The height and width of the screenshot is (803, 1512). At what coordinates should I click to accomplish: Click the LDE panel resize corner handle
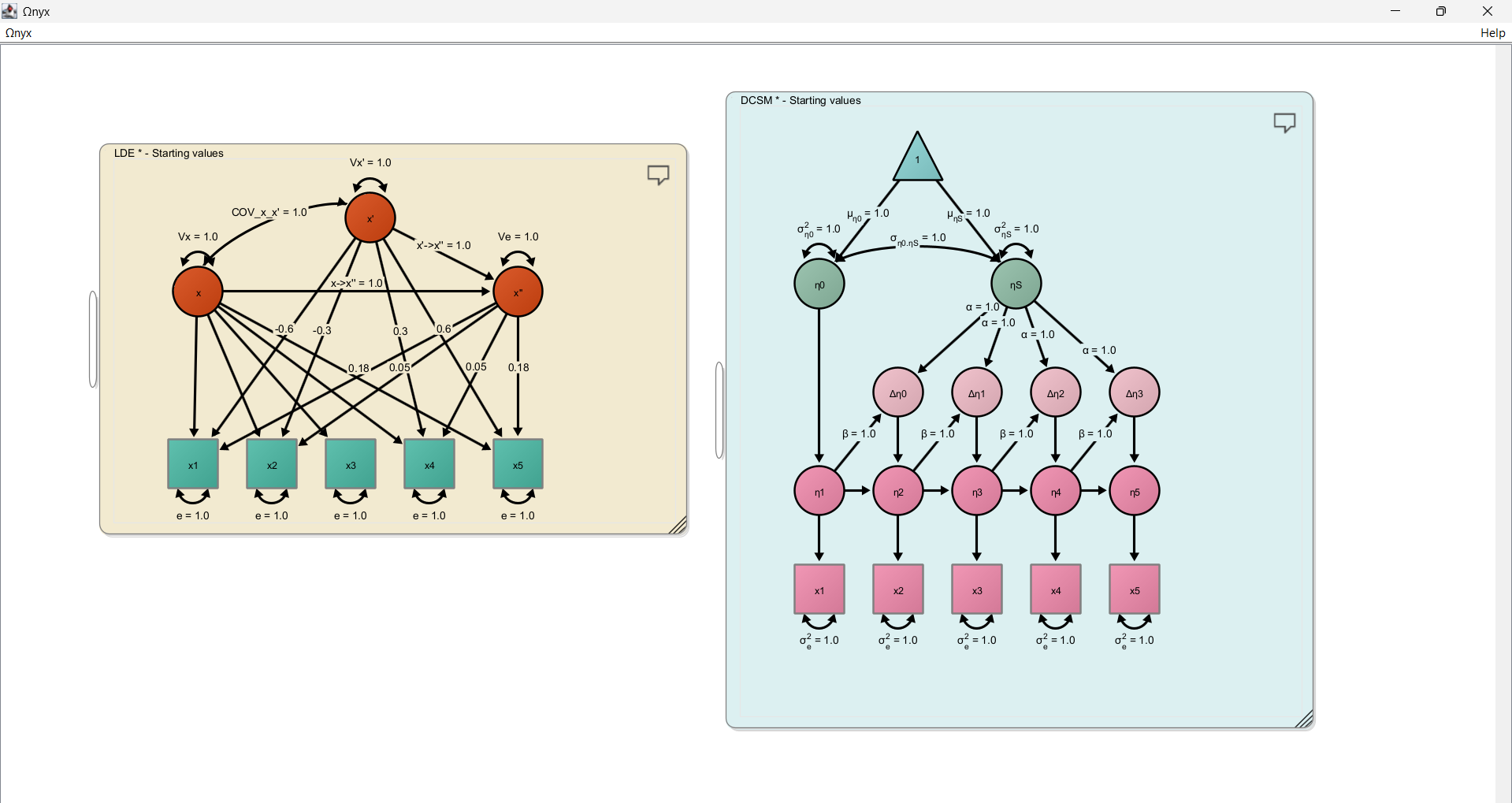[678, 526]
